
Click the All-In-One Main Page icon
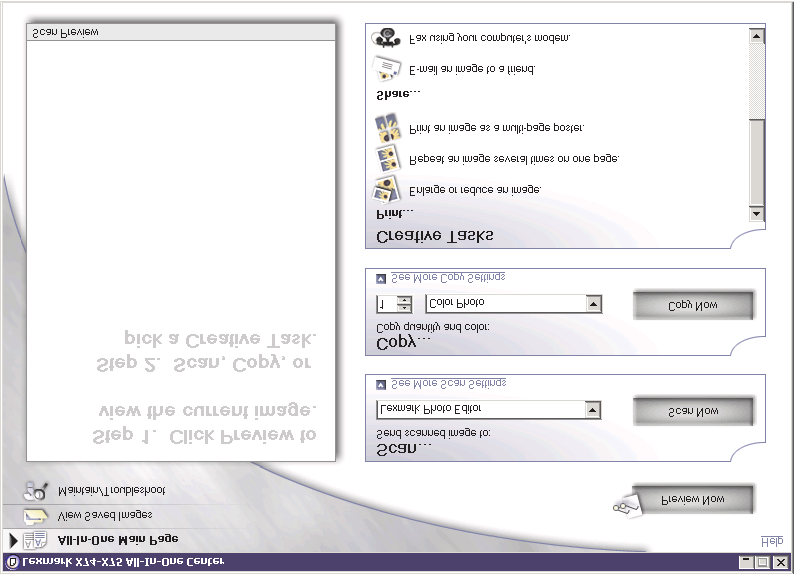point(35,540)
